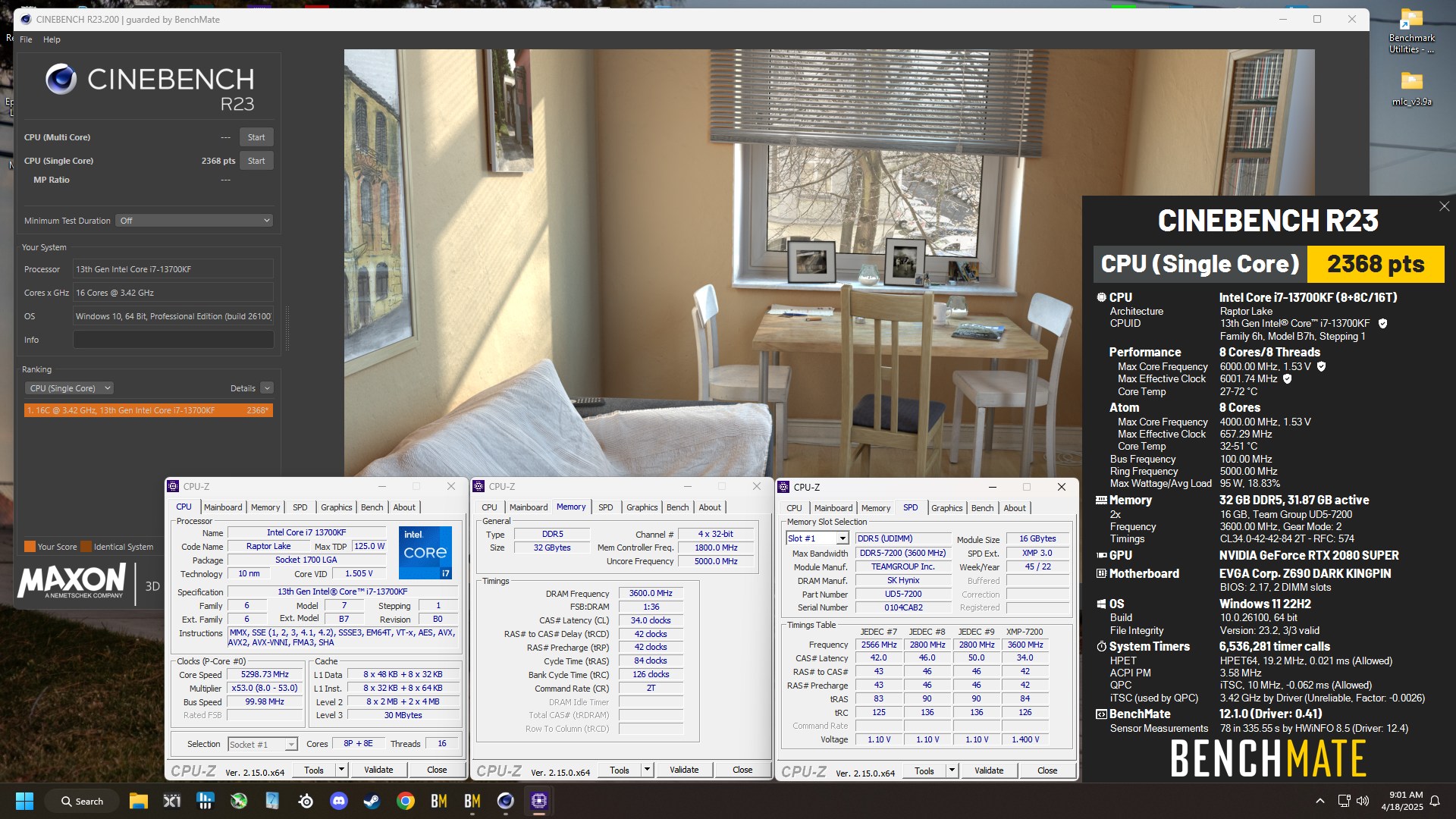
Task: Open the blue notebook taskbar icon
Action: click(272, 801)
